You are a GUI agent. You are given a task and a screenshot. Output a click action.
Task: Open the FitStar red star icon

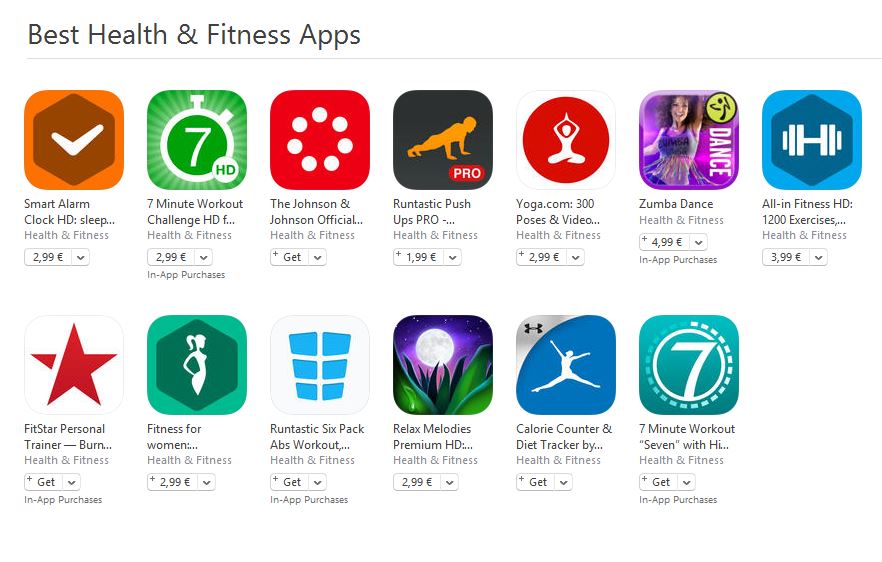click(74, 365)
